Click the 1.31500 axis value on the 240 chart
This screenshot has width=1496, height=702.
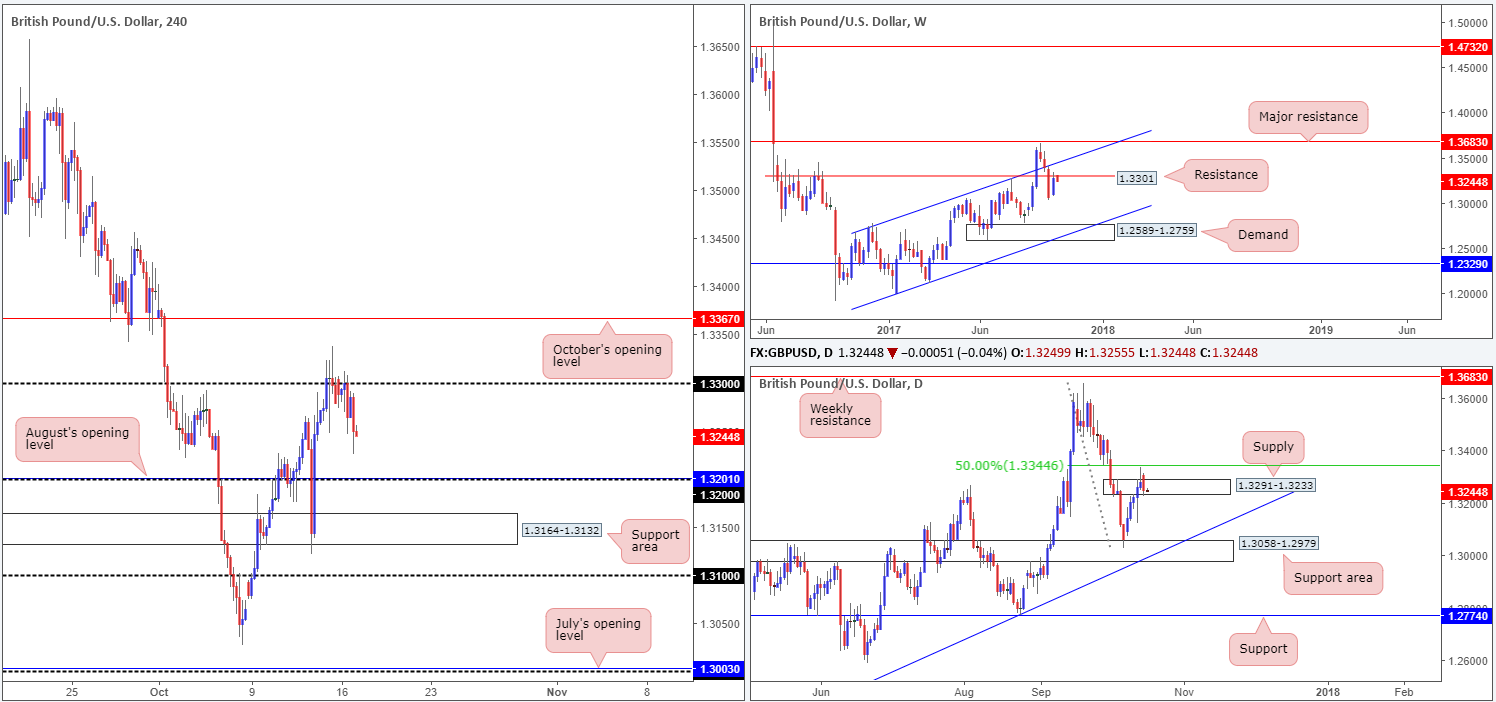pos(718,528)
